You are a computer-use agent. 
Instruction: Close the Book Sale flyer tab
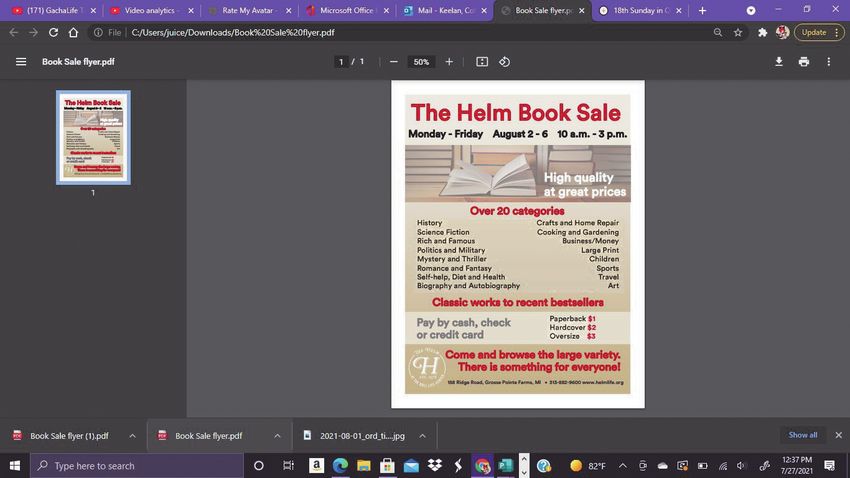pos(582,10)
